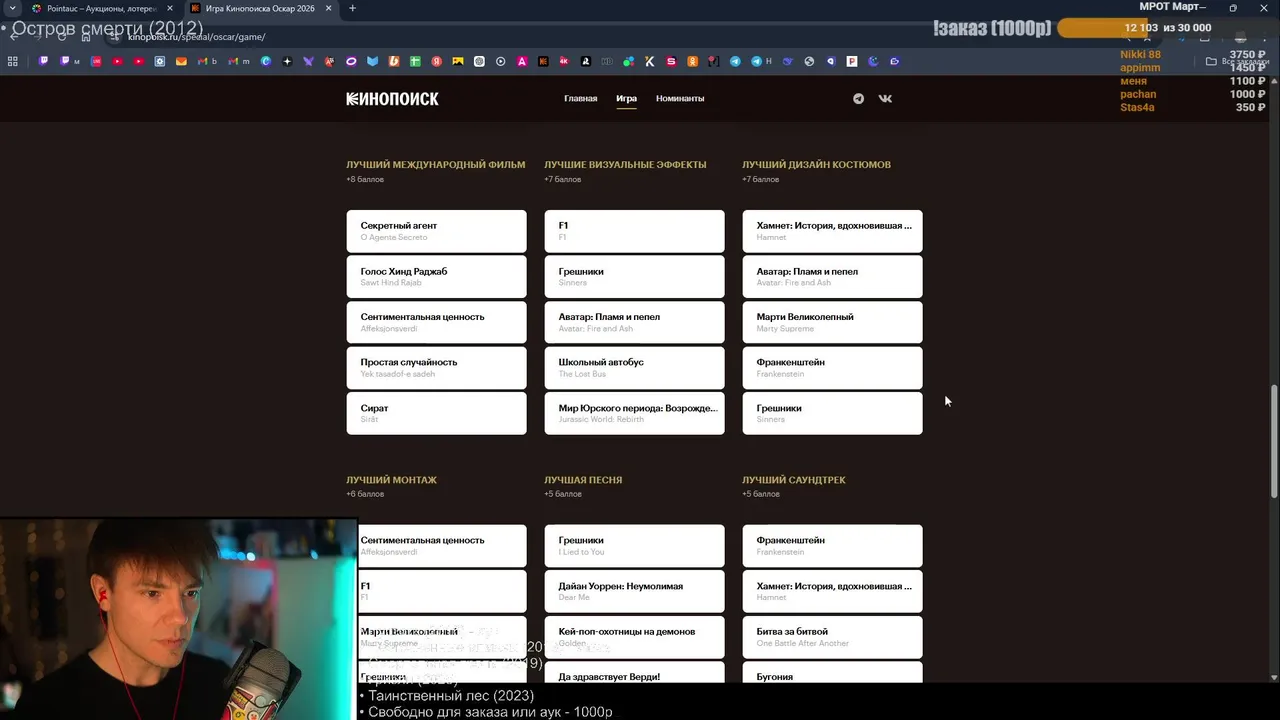Open the pink A bookmark icon

click(x=522, y=61)
